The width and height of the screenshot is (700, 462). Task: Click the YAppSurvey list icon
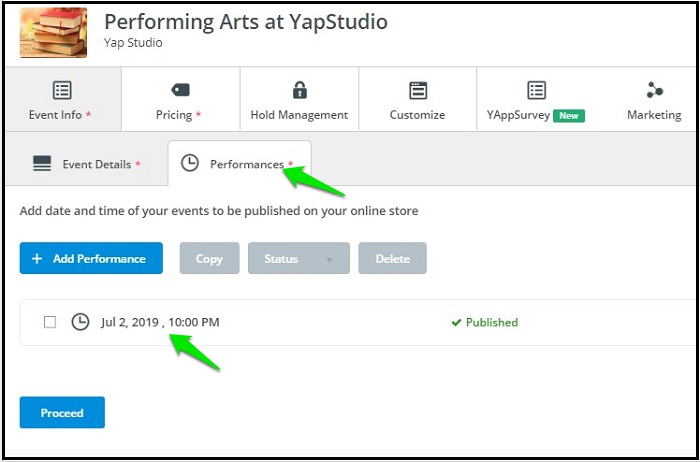[x=536, y=90]
